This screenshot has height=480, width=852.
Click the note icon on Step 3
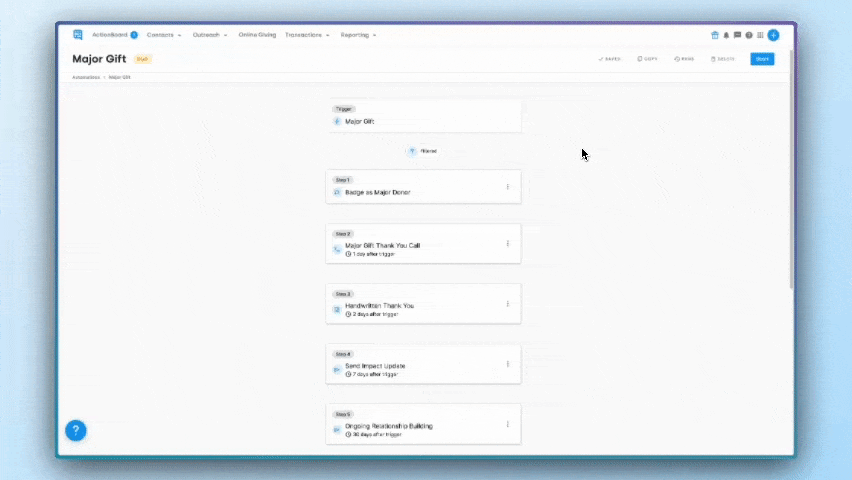coord(337,310)
